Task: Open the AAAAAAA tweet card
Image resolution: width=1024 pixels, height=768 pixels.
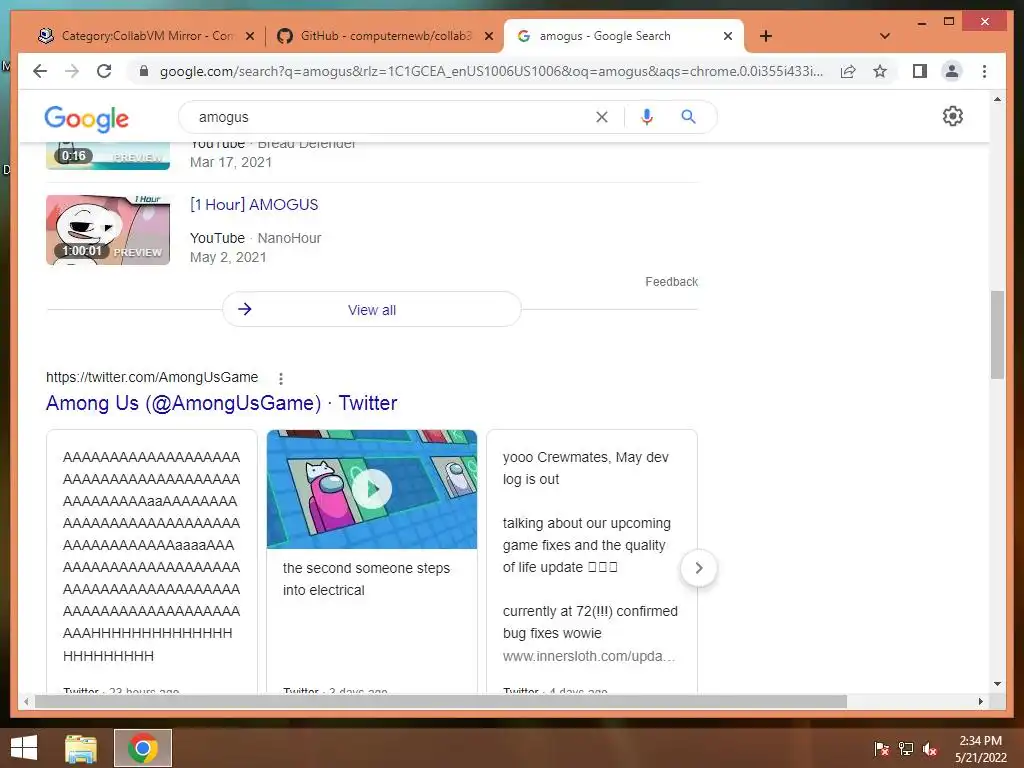Action: coord(152,562)
